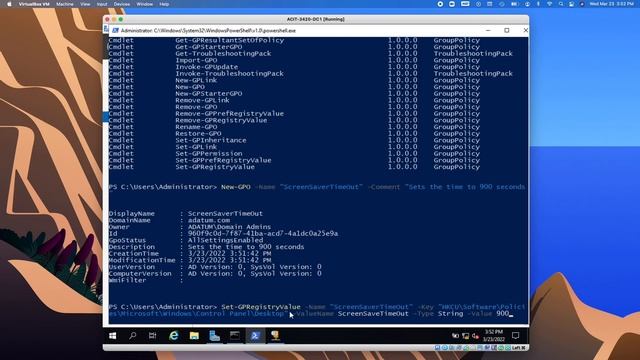Screen dimensions: 640x360
Task: Open the VirtualBox VM menu
Action: click(34, 4)
